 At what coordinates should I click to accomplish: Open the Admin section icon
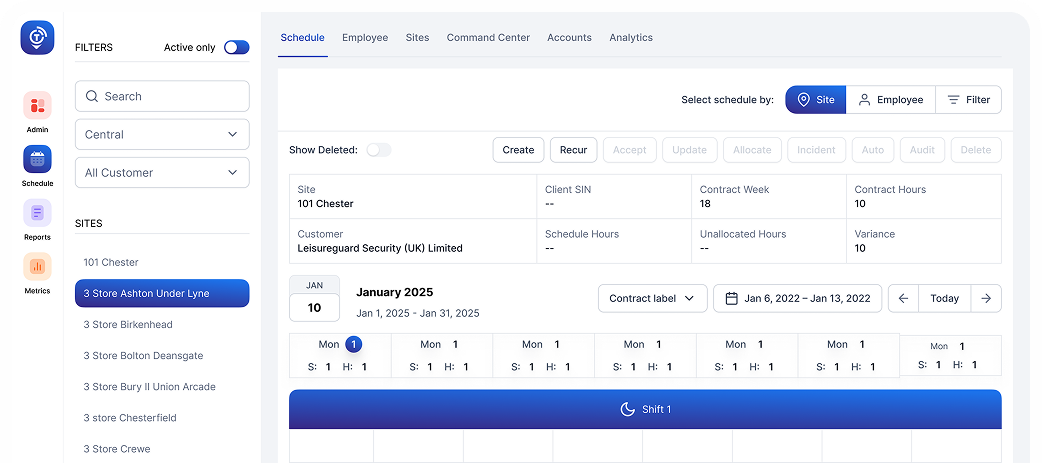37,105
